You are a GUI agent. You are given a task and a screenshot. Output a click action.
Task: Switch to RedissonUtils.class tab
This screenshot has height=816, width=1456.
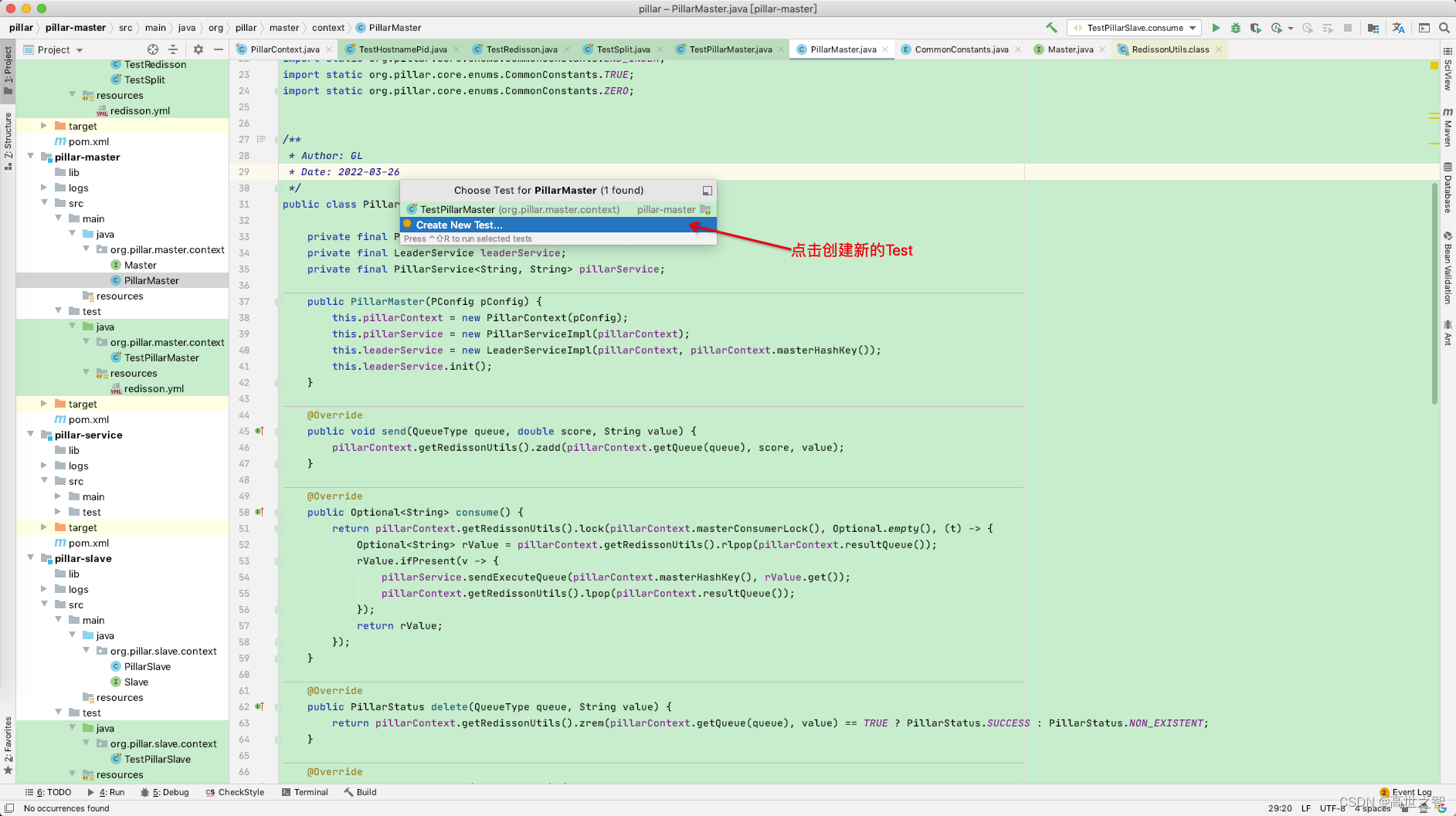1170,49
